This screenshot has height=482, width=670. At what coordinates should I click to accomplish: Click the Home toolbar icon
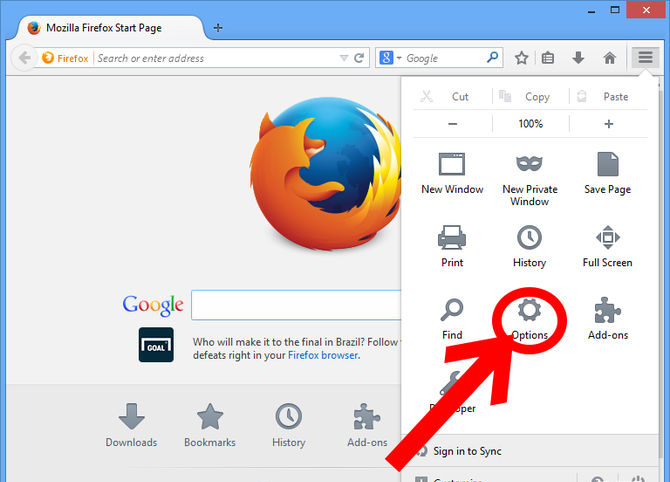610,58
